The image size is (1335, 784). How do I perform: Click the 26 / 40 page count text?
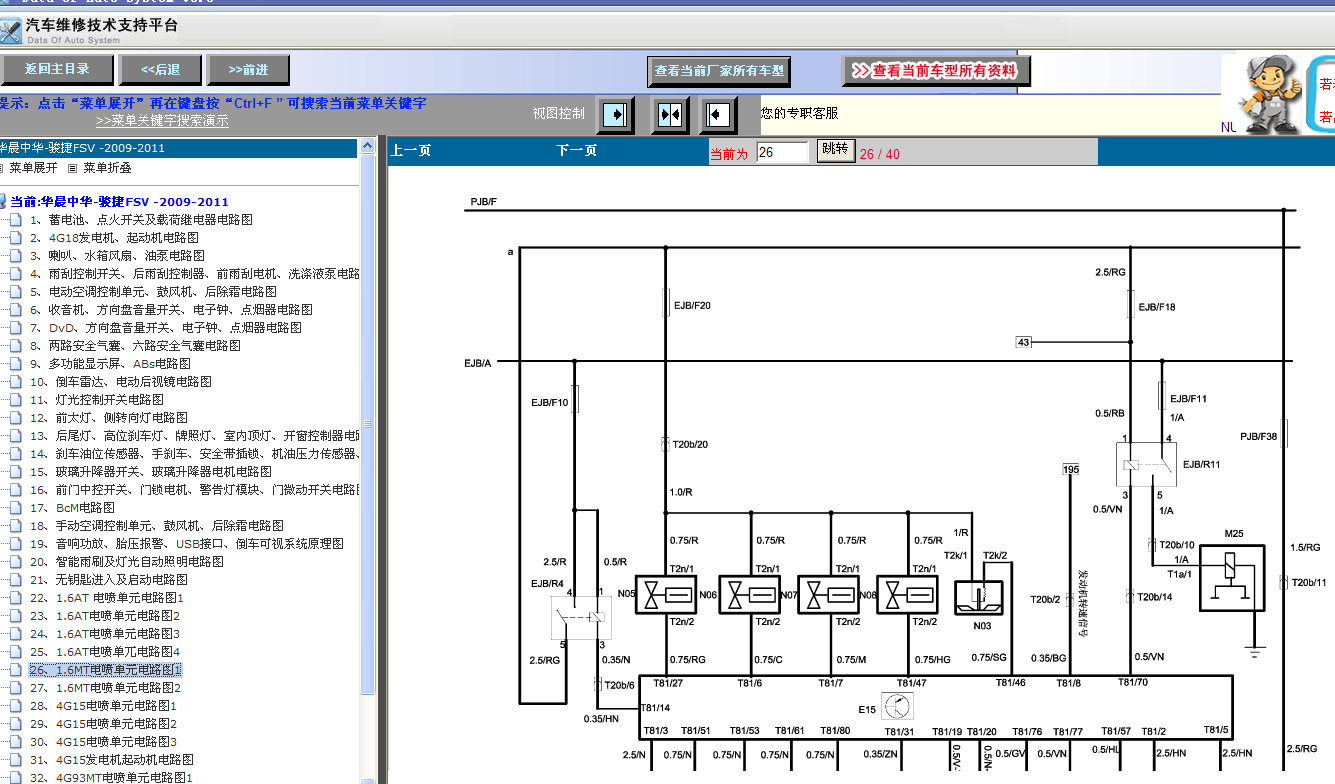[880, 154]
